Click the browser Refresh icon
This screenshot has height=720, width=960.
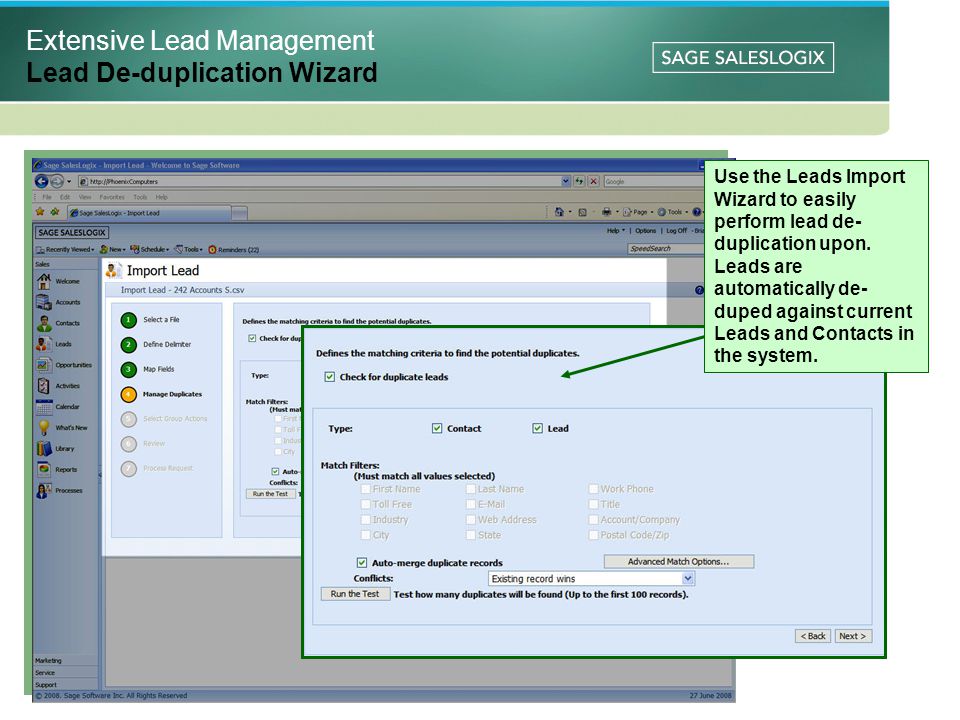tap(579, 181)
